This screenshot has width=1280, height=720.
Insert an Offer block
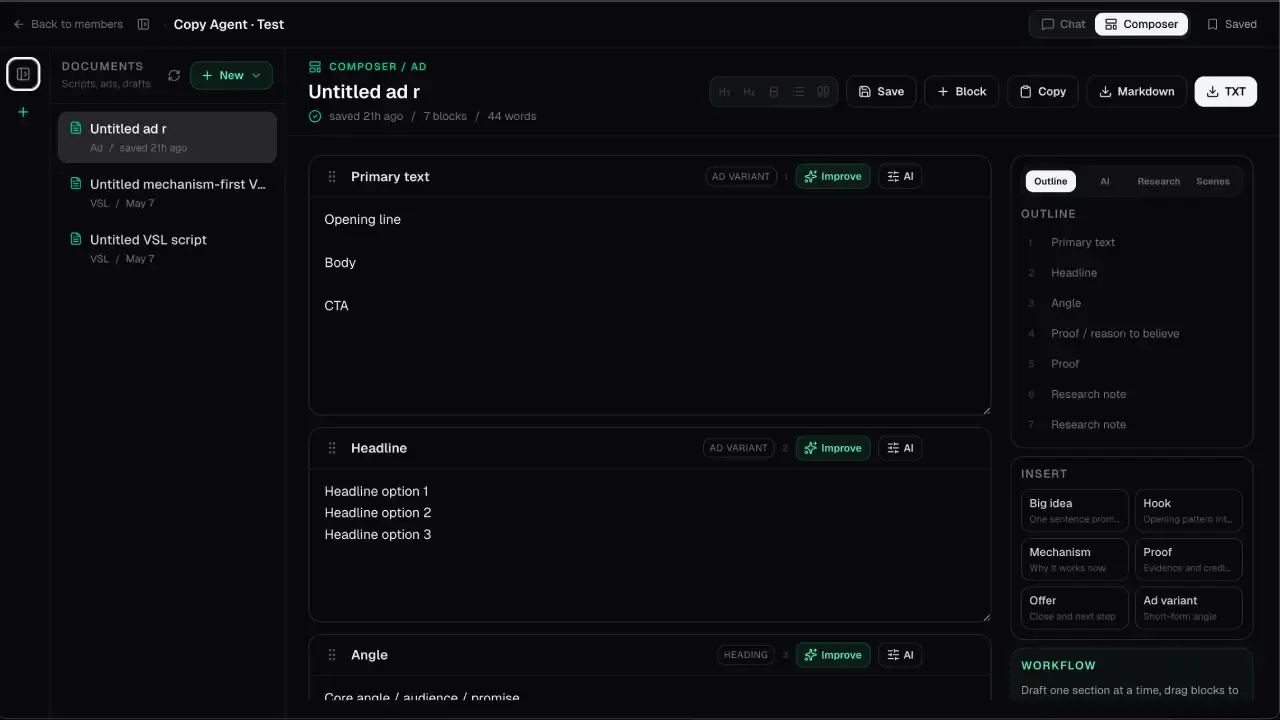tap(1075, 608)
